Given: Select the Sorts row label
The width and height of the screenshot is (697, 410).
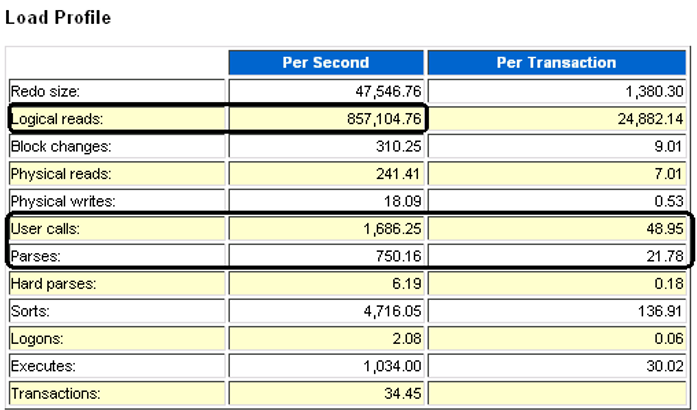Looking at the screenshot, I should 31,311.
